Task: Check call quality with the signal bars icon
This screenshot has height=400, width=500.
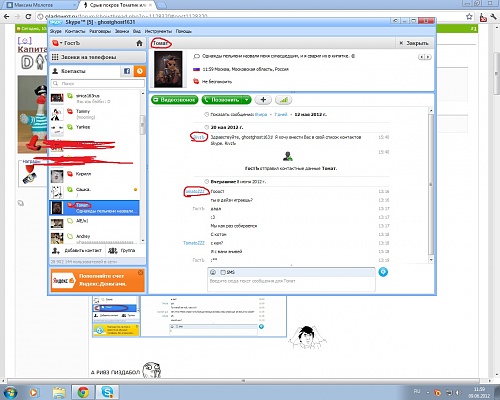Action: click(283, 100)
